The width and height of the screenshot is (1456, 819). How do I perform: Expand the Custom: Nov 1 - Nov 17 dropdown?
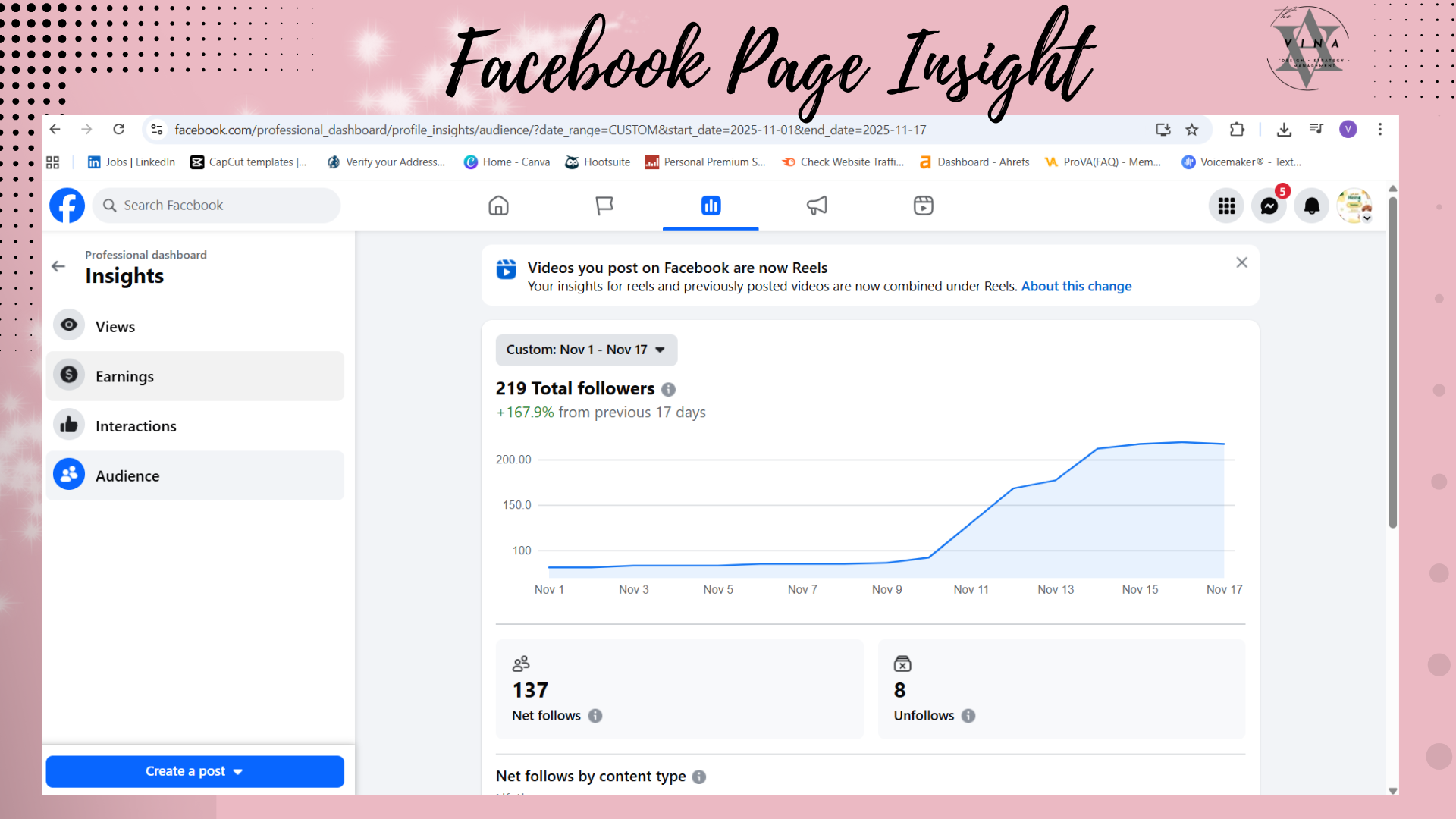click(x=586, y=350)
